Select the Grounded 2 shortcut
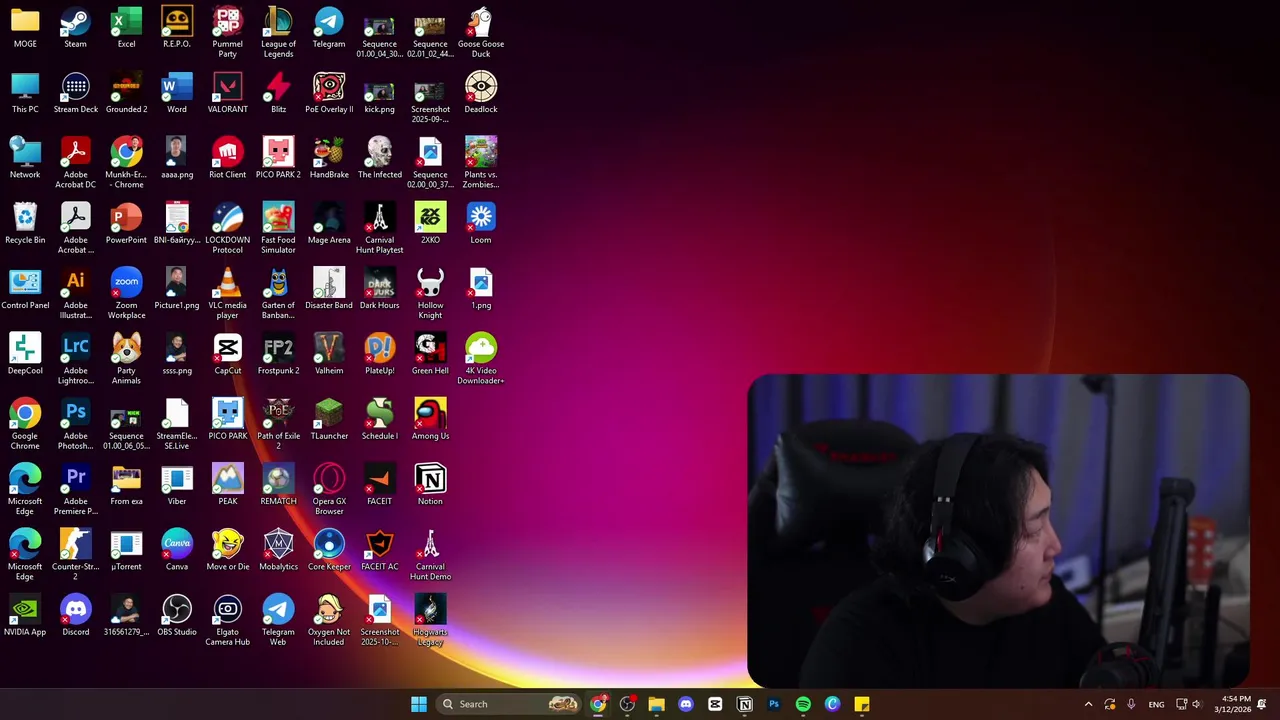This screenshot has width=1280, height=720. [126, 93]
